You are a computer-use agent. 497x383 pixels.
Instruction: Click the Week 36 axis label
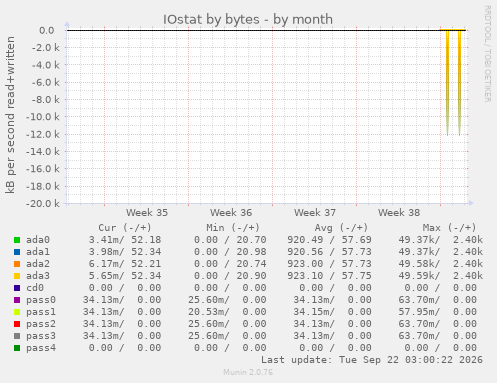(x=231, y=213)
